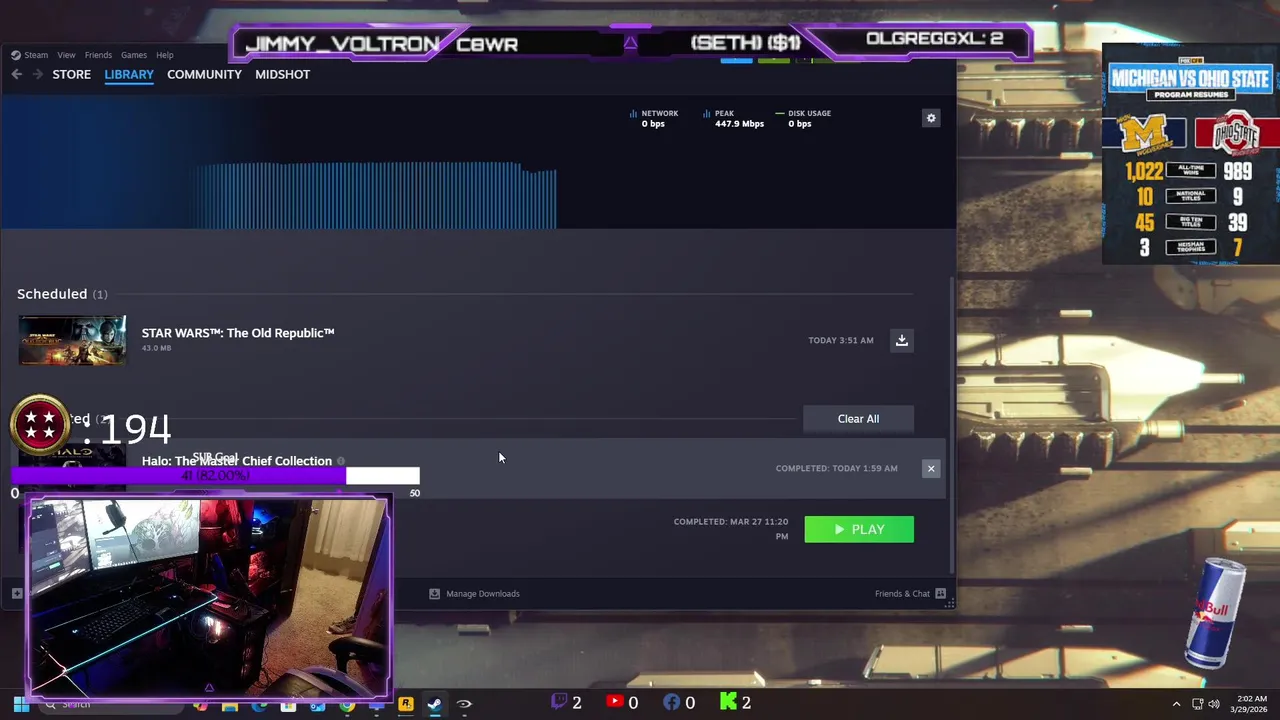
Task: Click the Michigan vs Ohio State overlay
Action: (x=1190, y=155)
